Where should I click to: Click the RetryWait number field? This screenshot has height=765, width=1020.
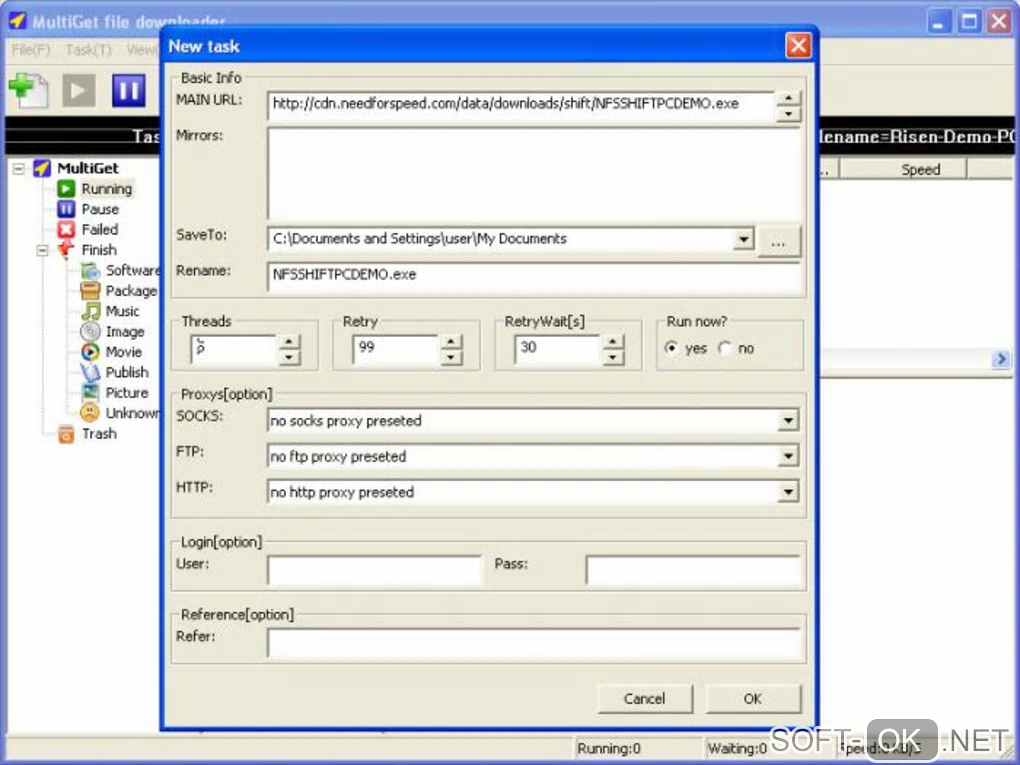pos(558,349)
